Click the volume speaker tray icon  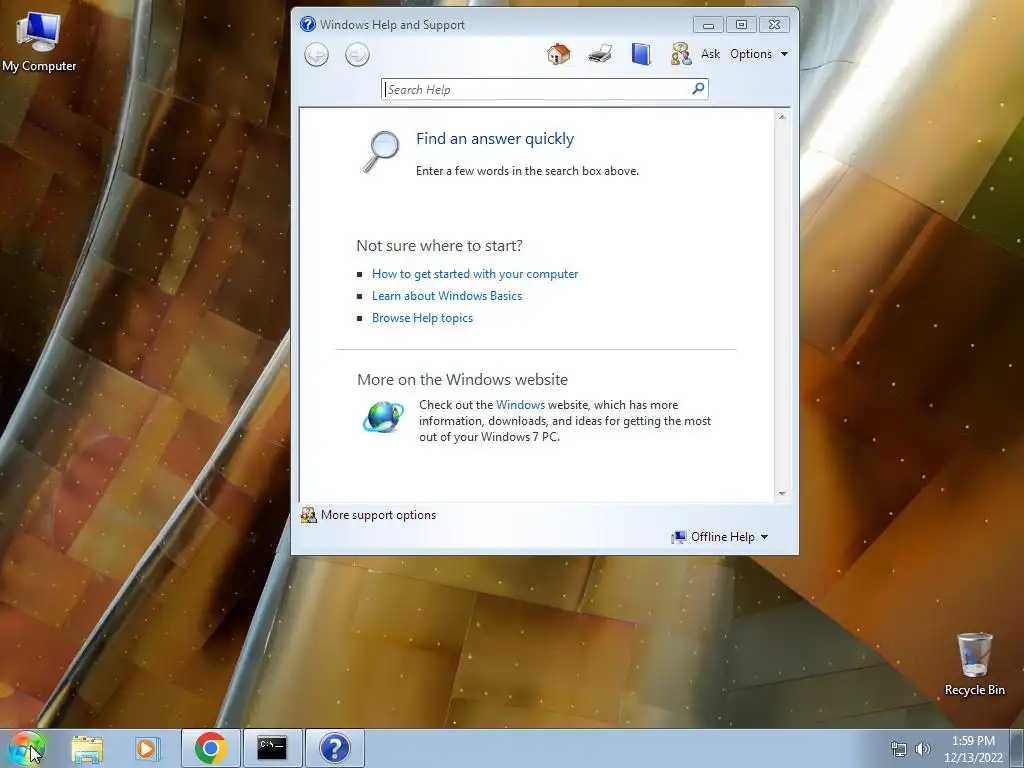pos(923,749)
